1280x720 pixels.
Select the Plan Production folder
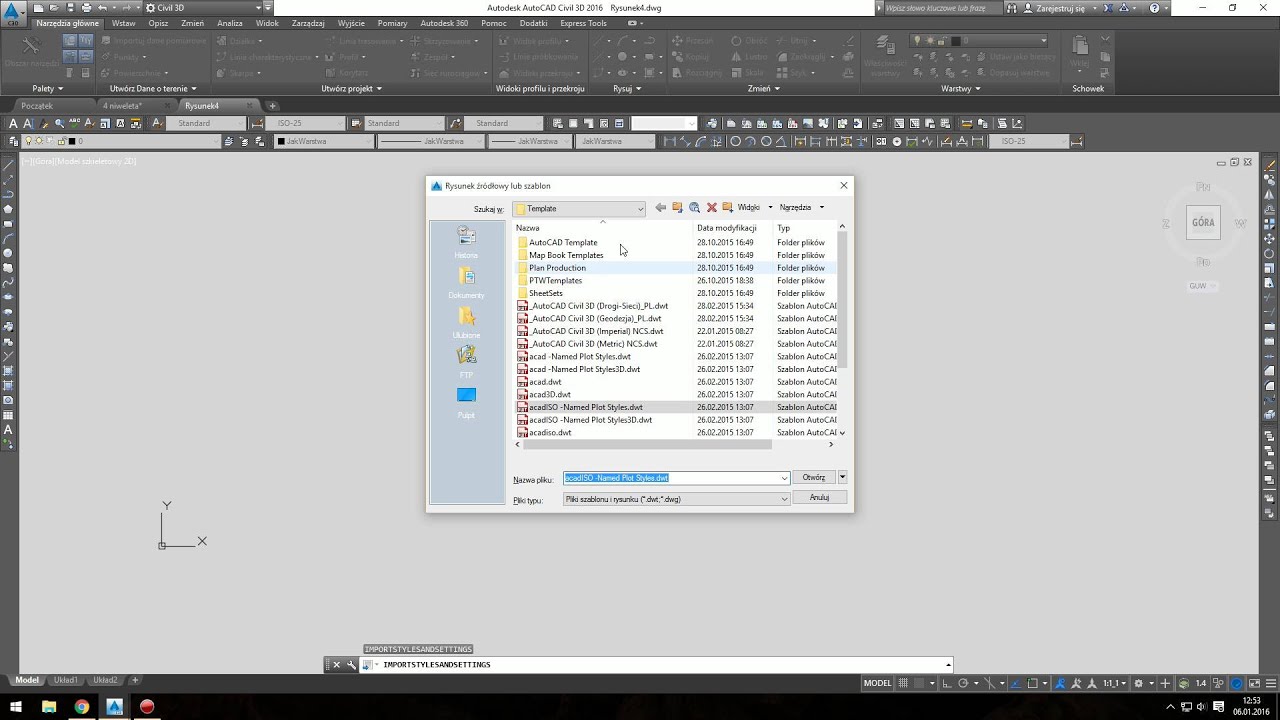[557, 268]
